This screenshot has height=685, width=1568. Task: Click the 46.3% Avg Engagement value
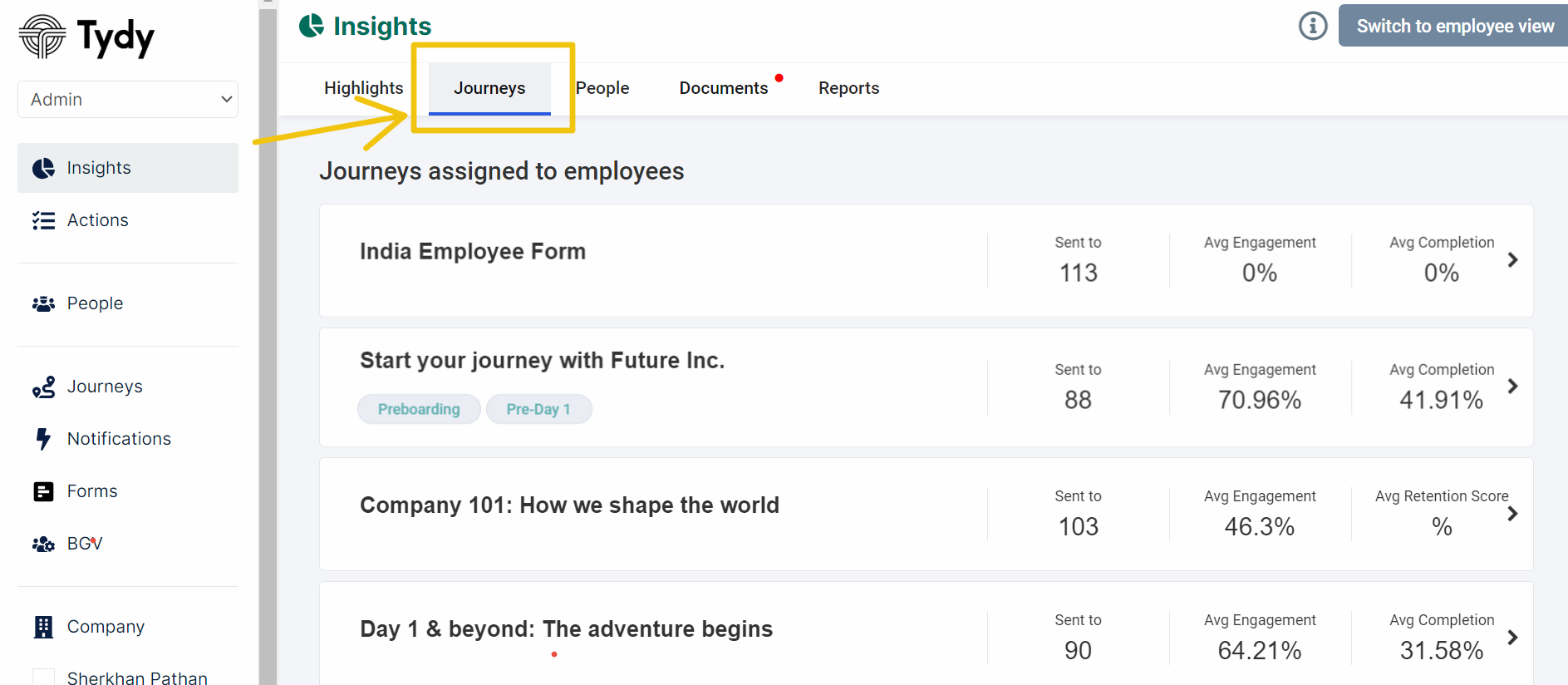coord(1259,526)
